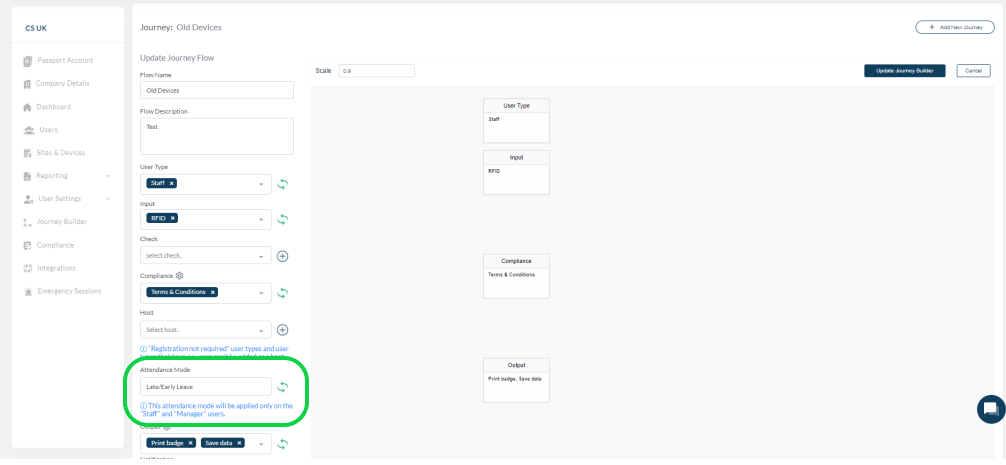The image size is (1006, 465).
Task: Click the Scale input field
Action: click(377, 71)
